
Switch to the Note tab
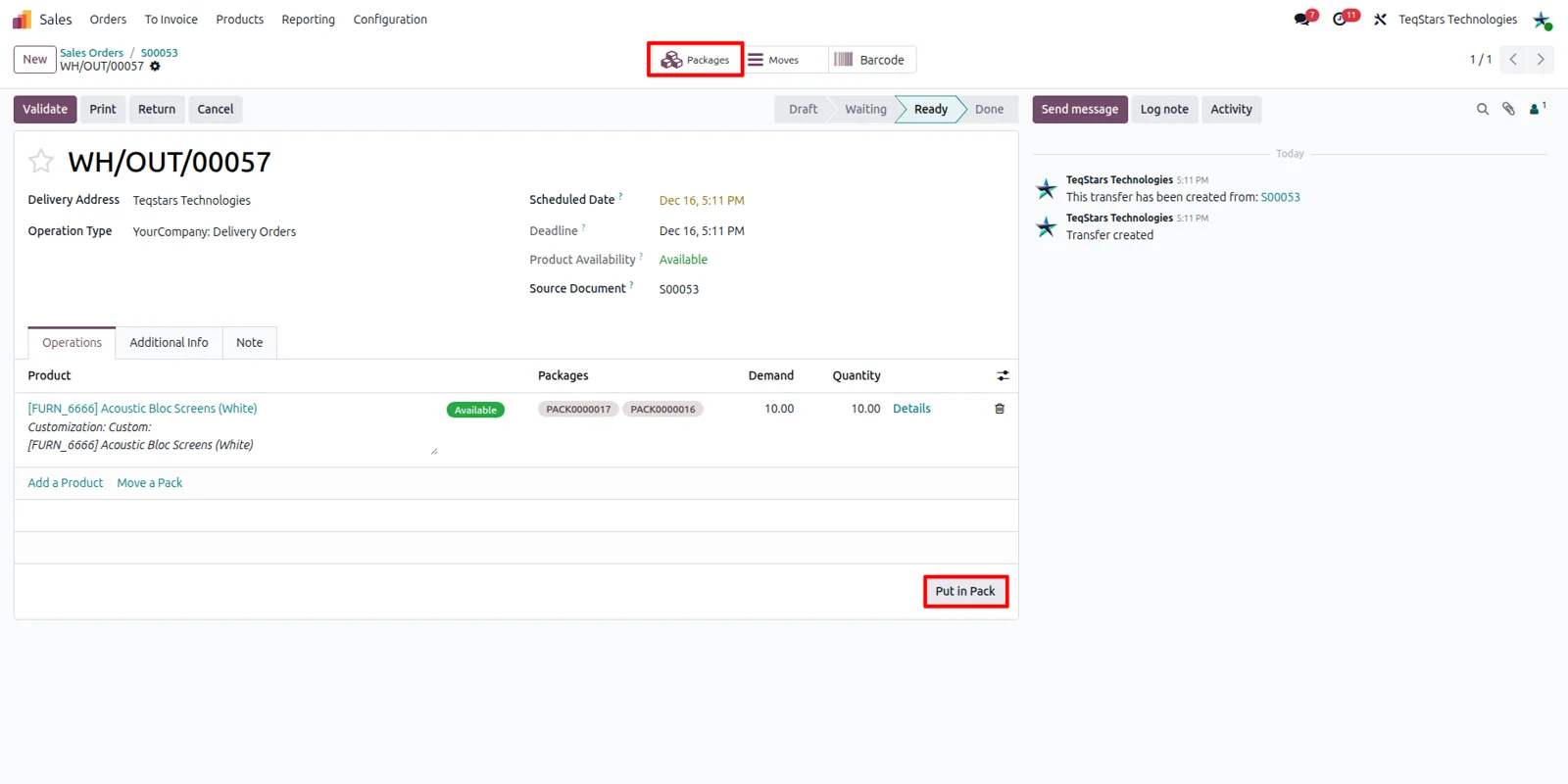click(x=250, y=343)
